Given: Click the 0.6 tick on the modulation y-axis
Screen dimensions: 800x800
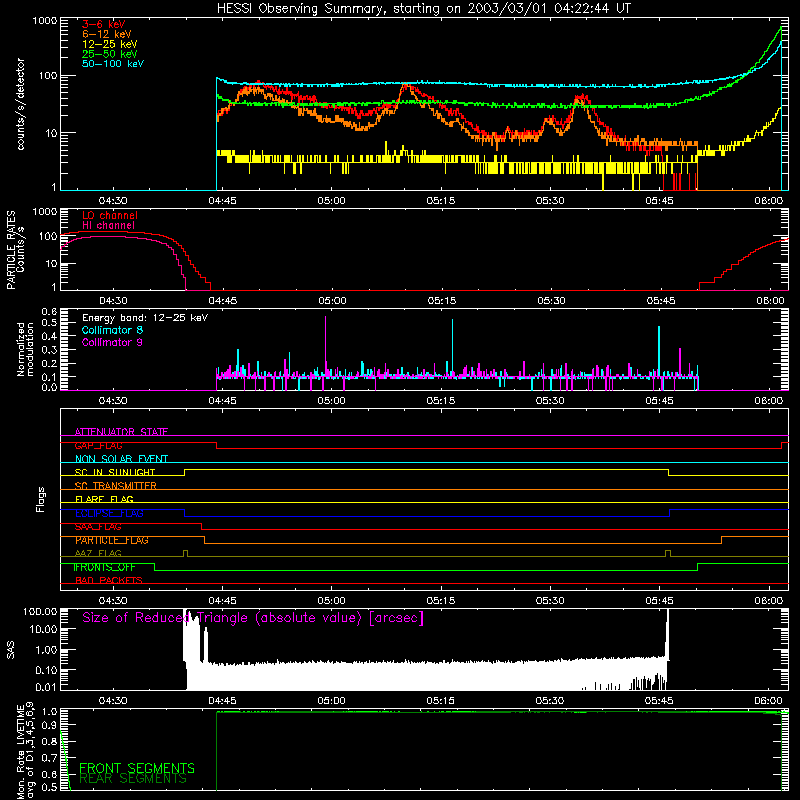Looking at the screenshot, I should (49, 311).
